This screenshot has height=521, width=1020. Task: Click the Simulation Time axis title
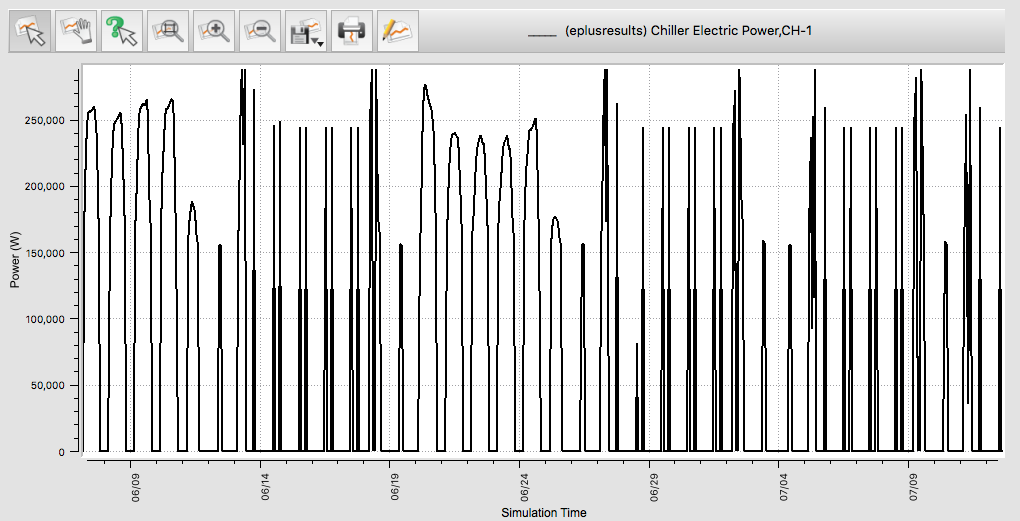coord(543,513)
